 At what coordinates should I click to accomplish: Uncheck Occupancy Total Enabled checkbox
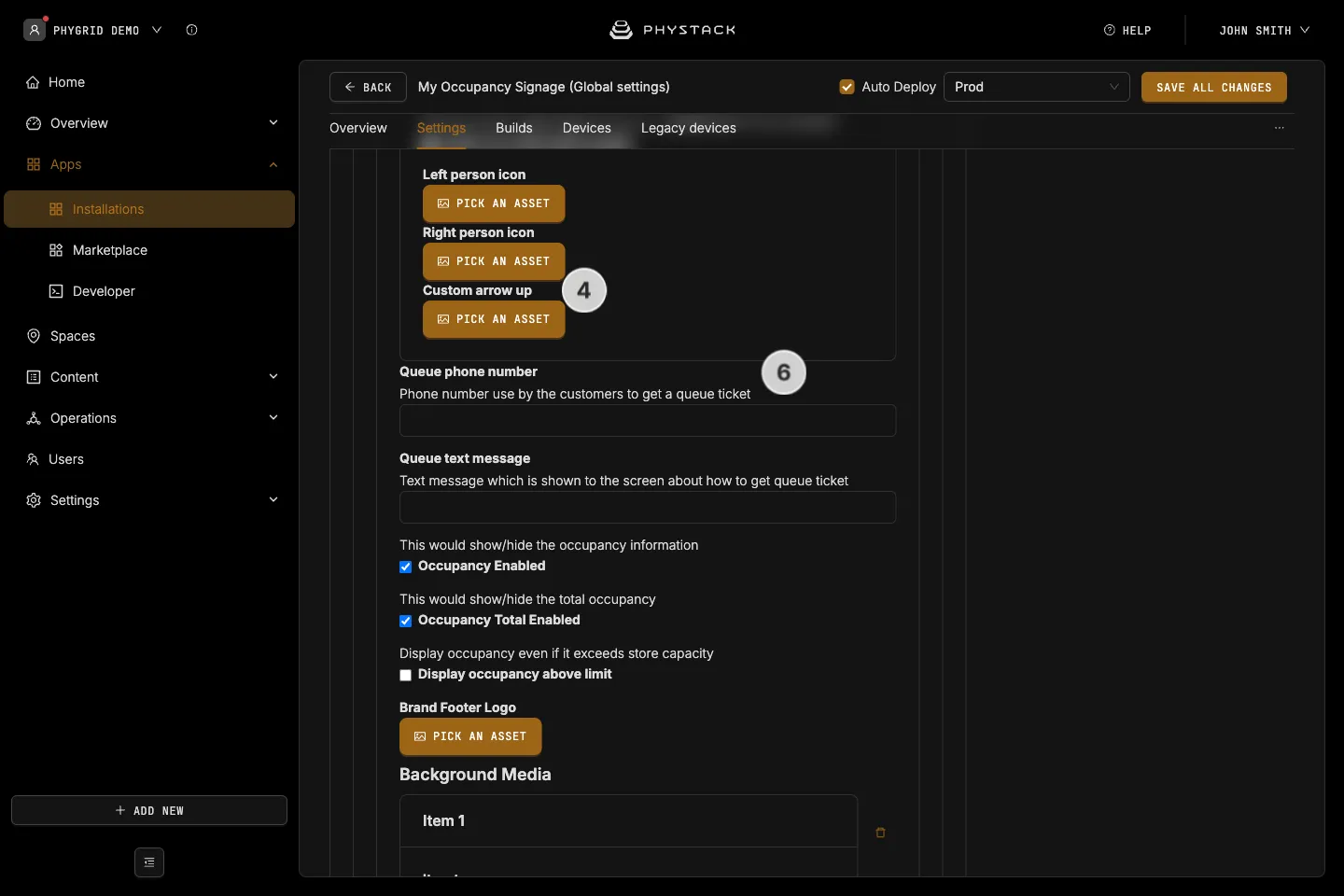(x=405, y=621)
